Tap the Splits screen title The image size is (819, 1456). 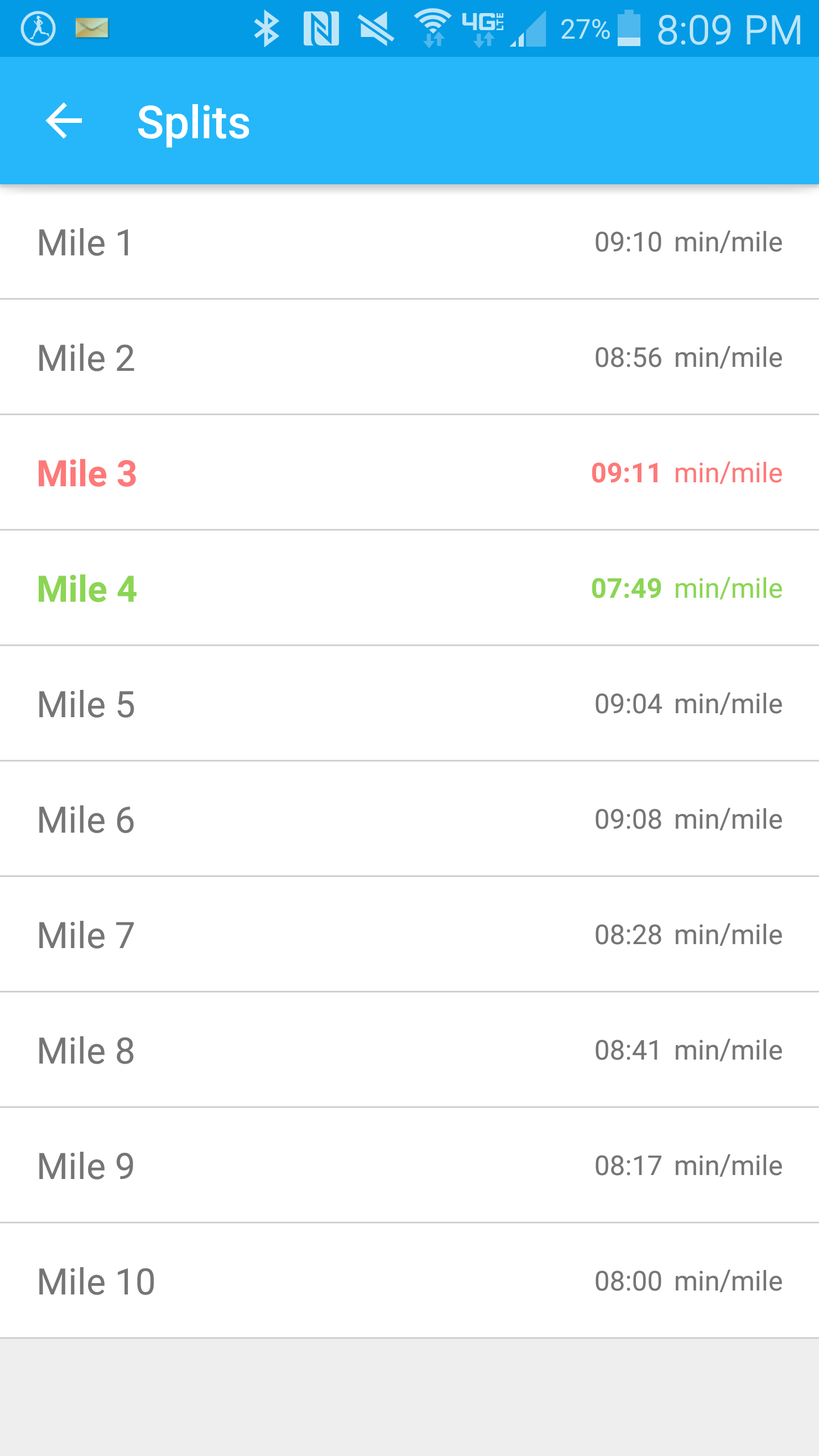[193, 122]
